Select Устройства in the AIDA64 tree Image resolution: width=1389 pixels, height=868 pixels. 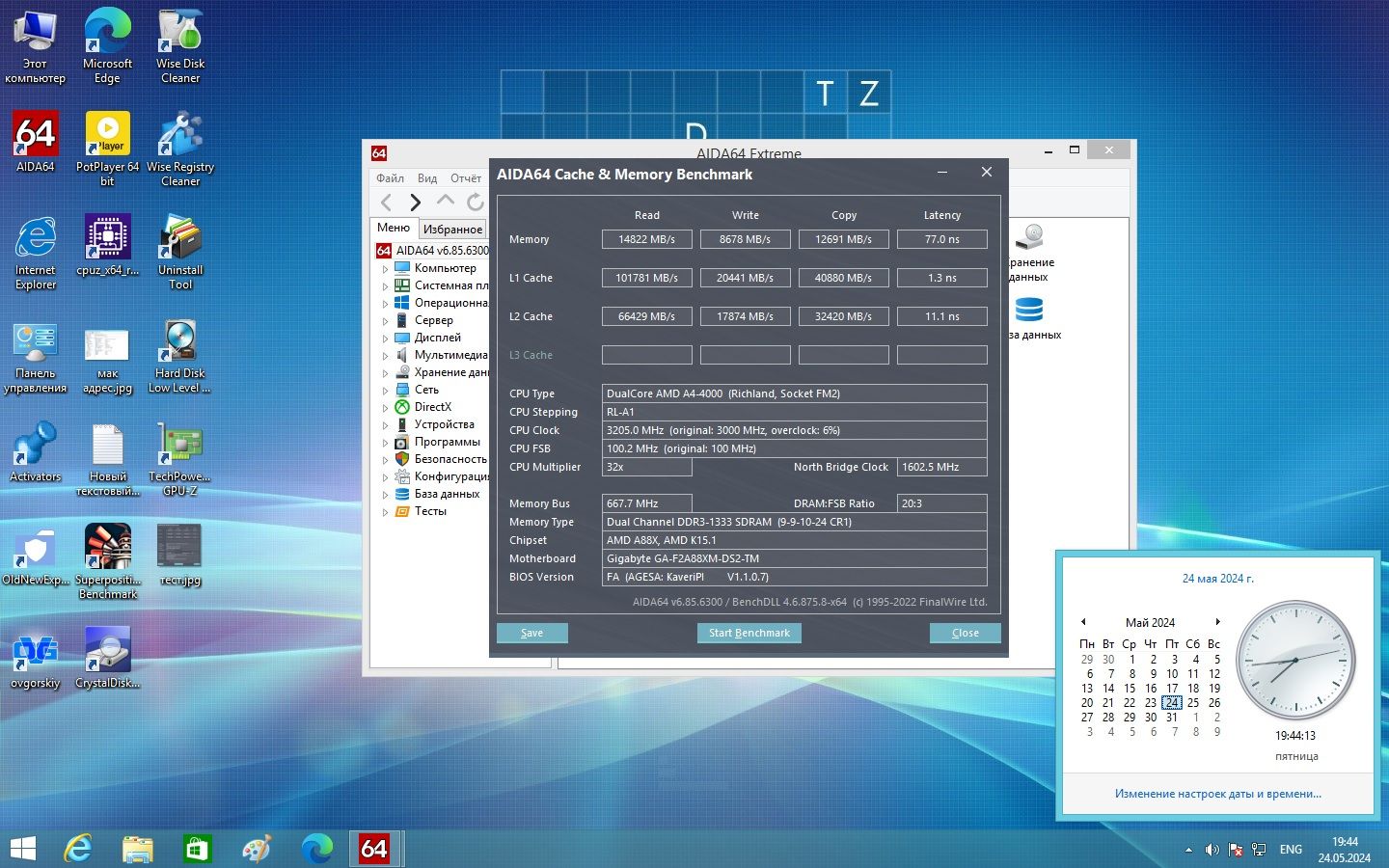[x=444, y=424]
